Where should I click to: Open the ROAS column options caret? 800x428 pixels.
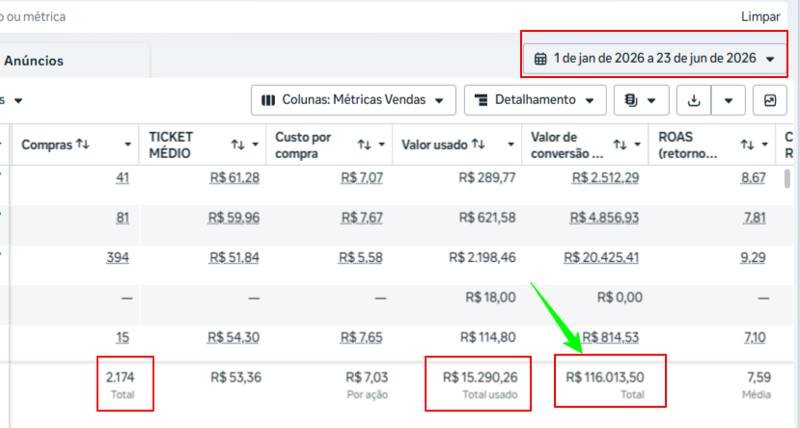[x=765, y=145]
